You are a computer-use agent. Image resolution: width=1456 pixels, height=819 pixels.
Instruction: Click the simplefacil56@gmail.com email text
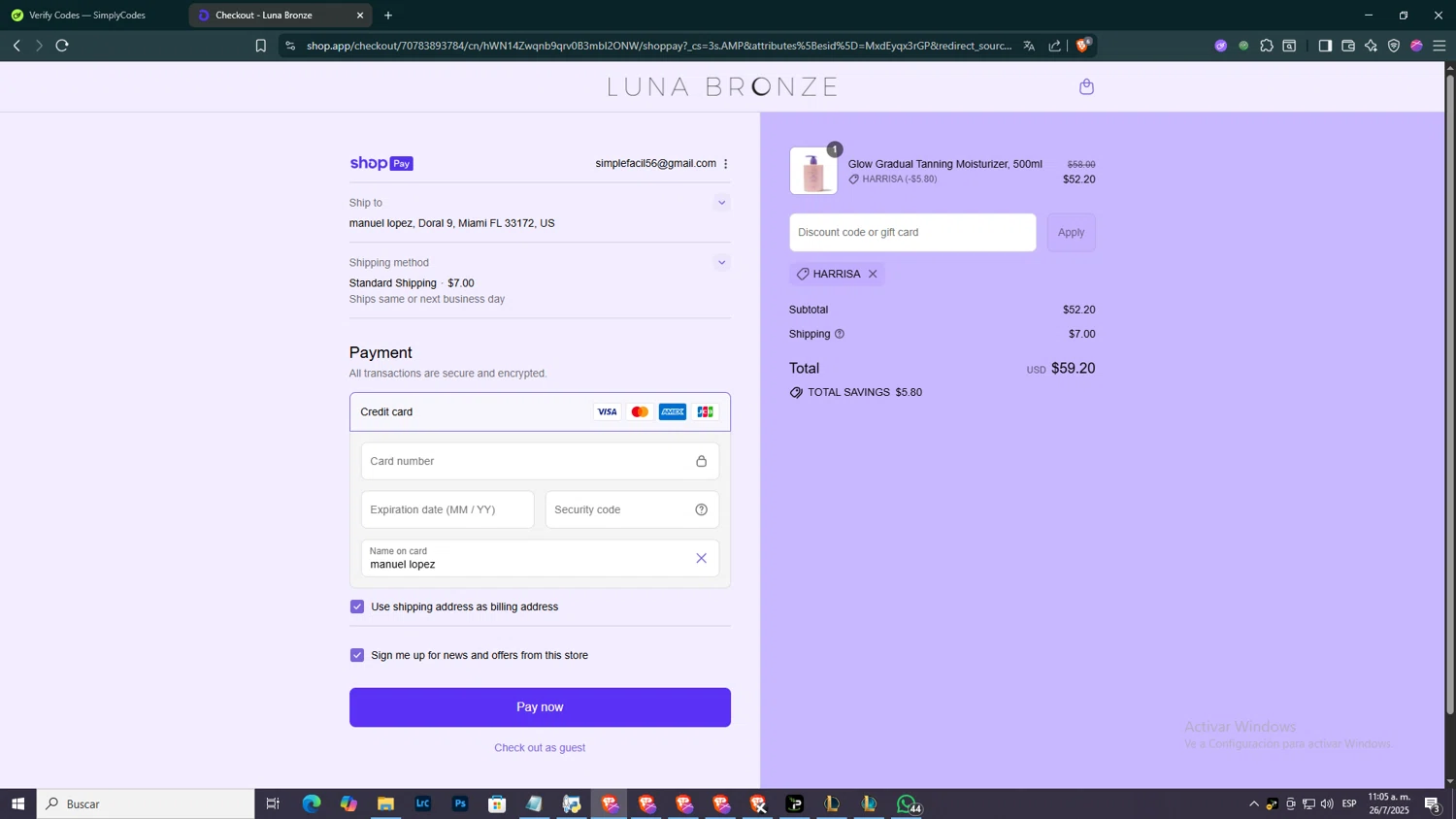click(655, 164)
